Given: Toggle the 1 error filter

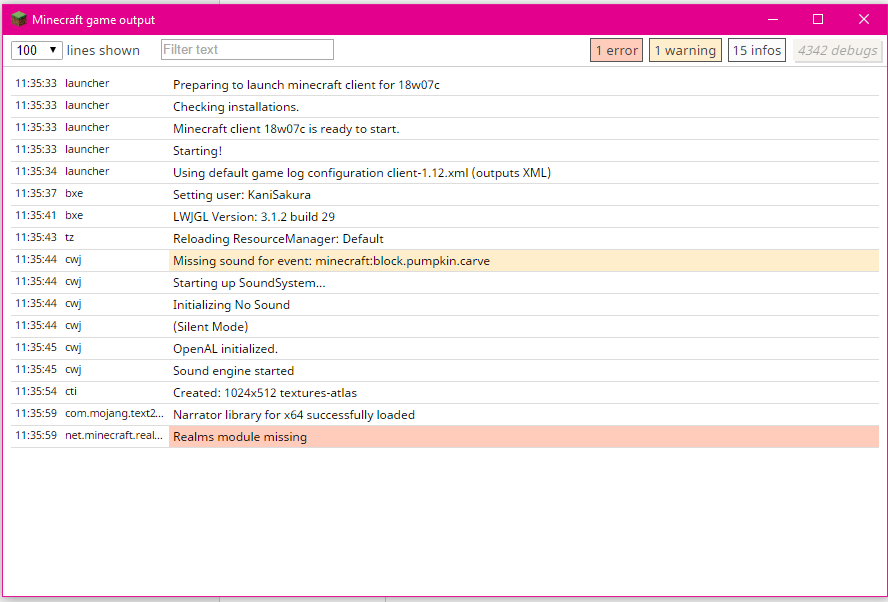Looking at the screenshot, I should pos(616,50).
